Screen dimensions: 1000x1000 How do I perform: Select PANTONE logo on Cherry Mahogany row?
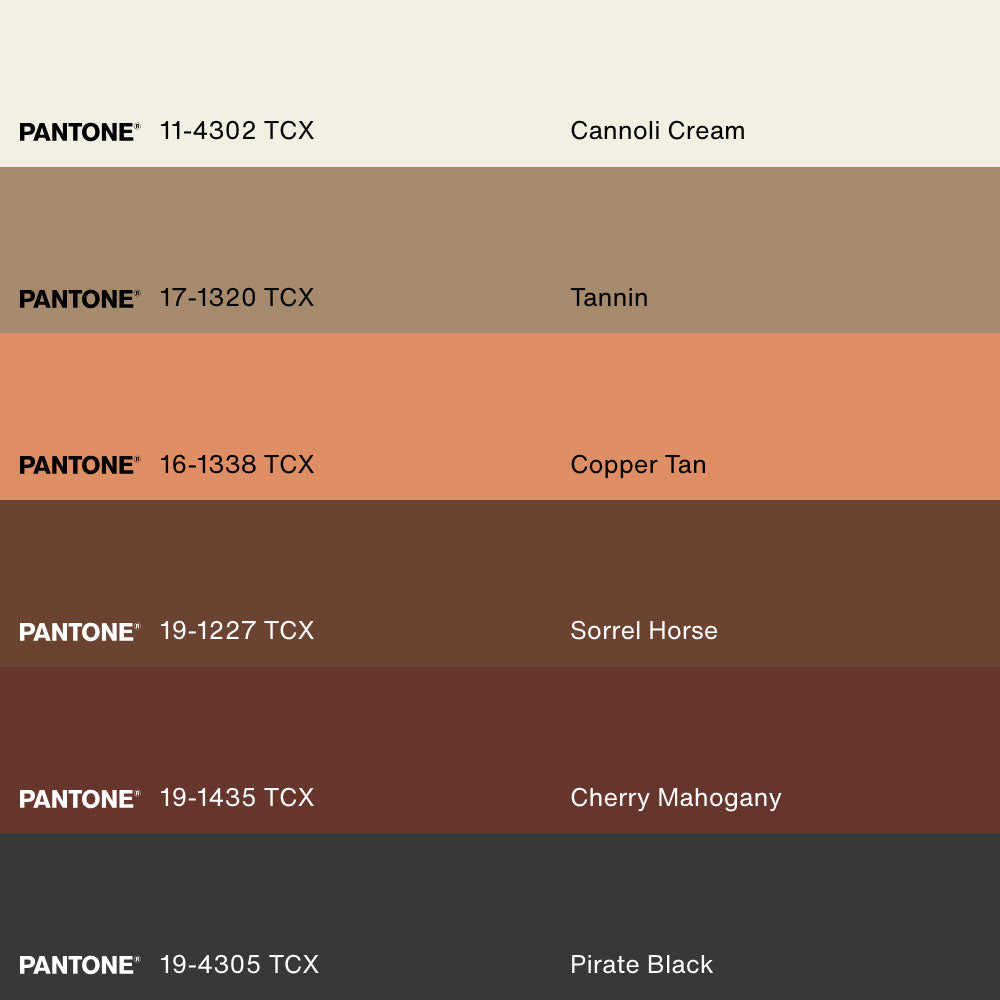[78, 799]
